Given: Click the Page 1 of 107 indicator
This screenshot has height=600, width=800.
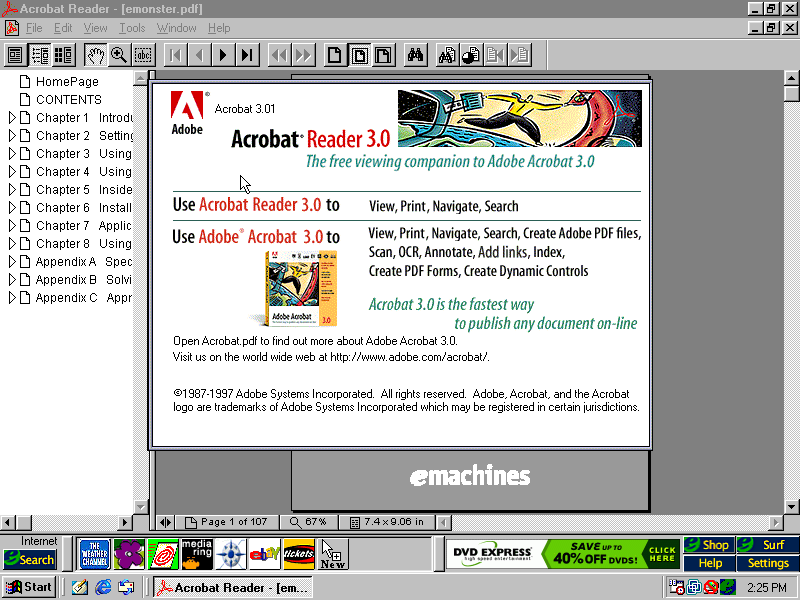Looking at the screenshot, I should (x=227, y=522).
